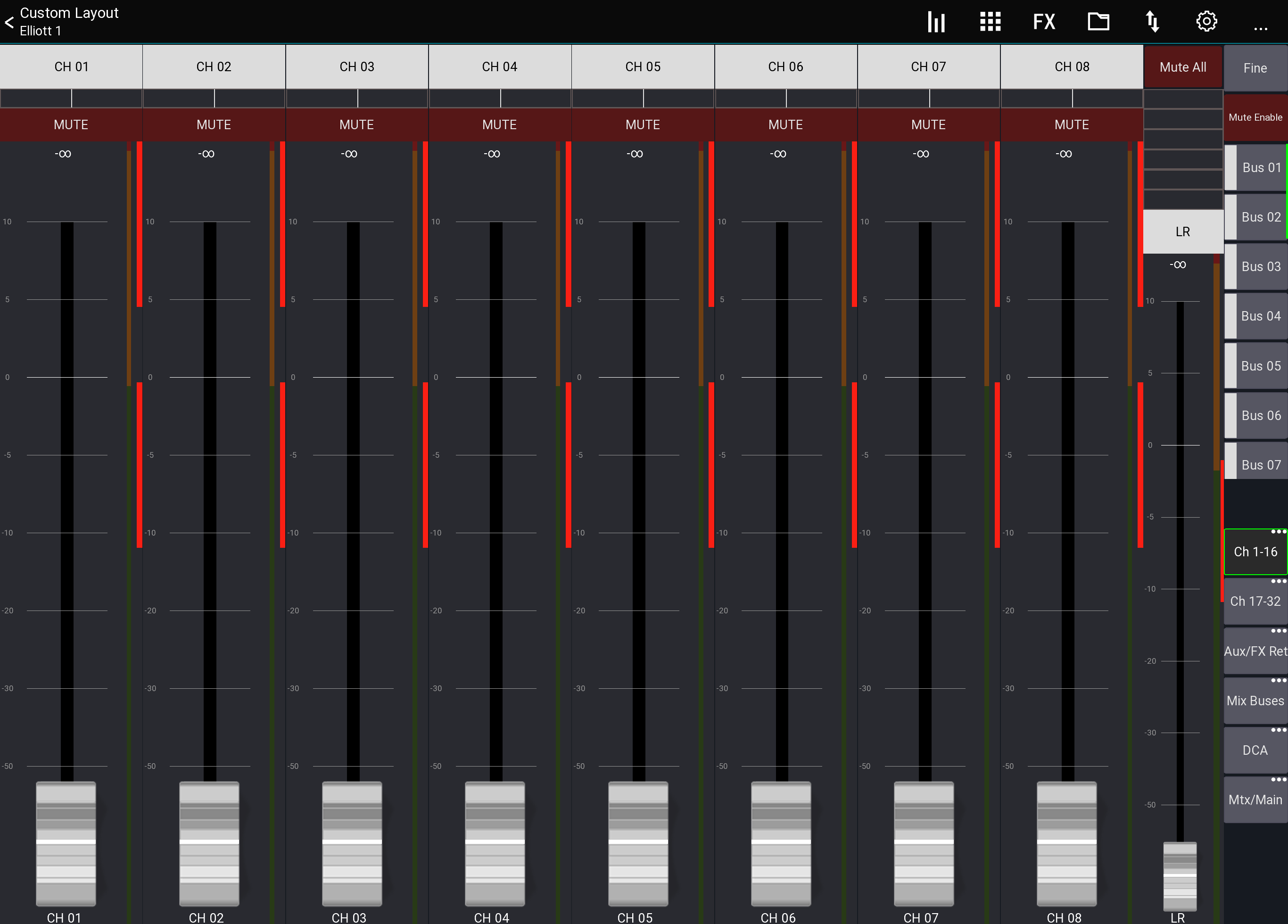Open the input/output routing icon
The image size is (1288, 924).
click(1153, 22)
